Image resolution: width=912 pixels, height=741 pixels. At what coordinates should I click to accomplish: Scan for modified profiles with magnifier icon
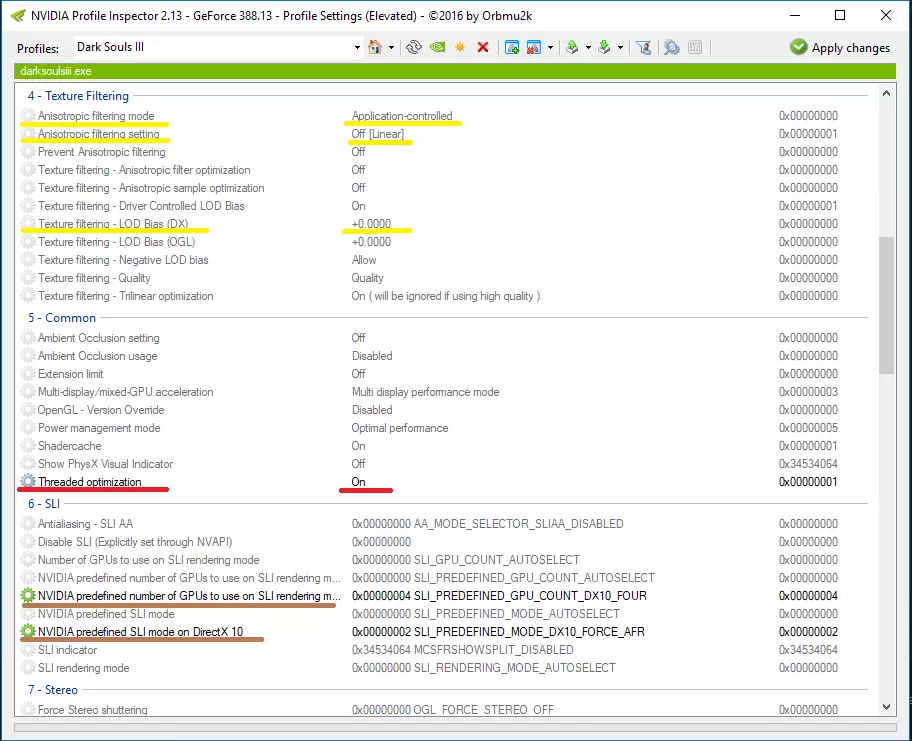pyautogui.click(x=672, y=47)
